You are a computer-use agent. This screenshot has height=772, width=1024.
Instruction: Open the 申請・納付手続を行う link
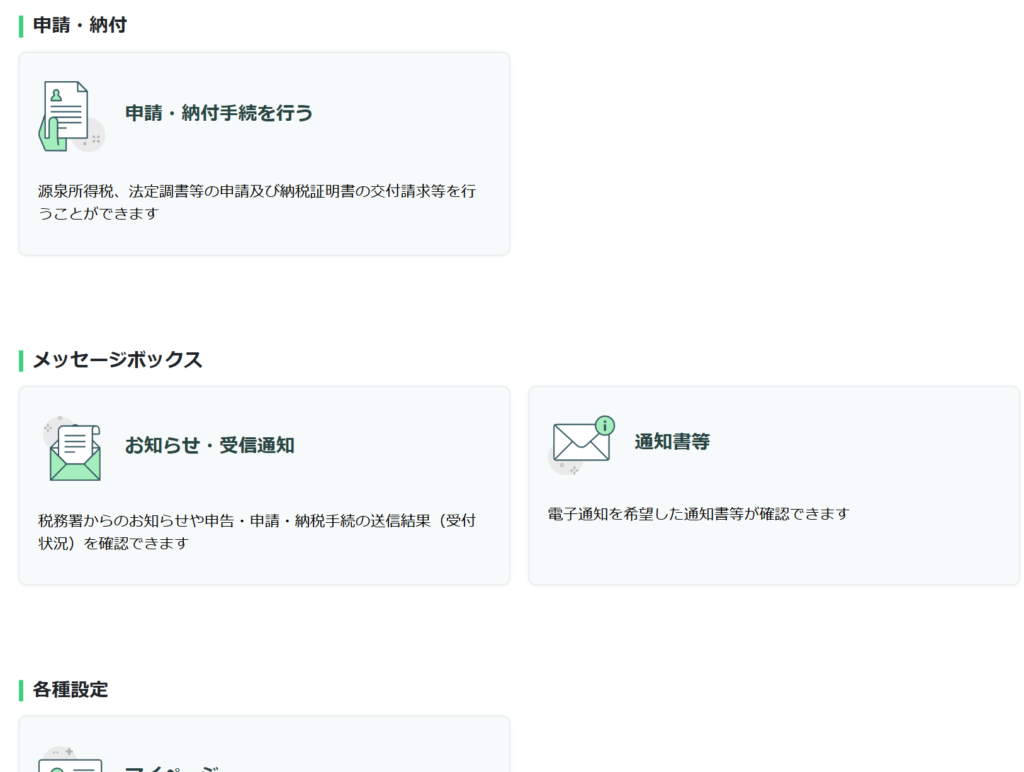[x=218, y=114]
